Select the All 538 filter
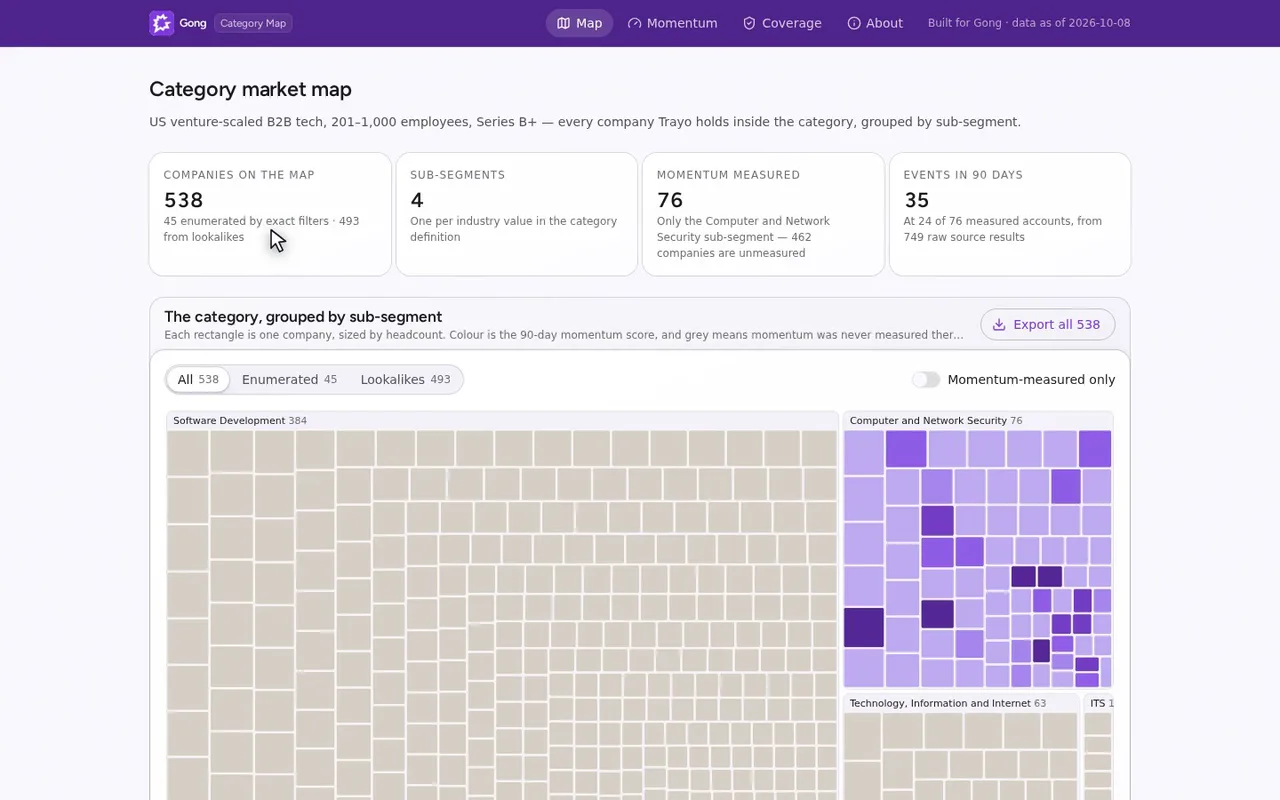 click(x=198, y=380)
